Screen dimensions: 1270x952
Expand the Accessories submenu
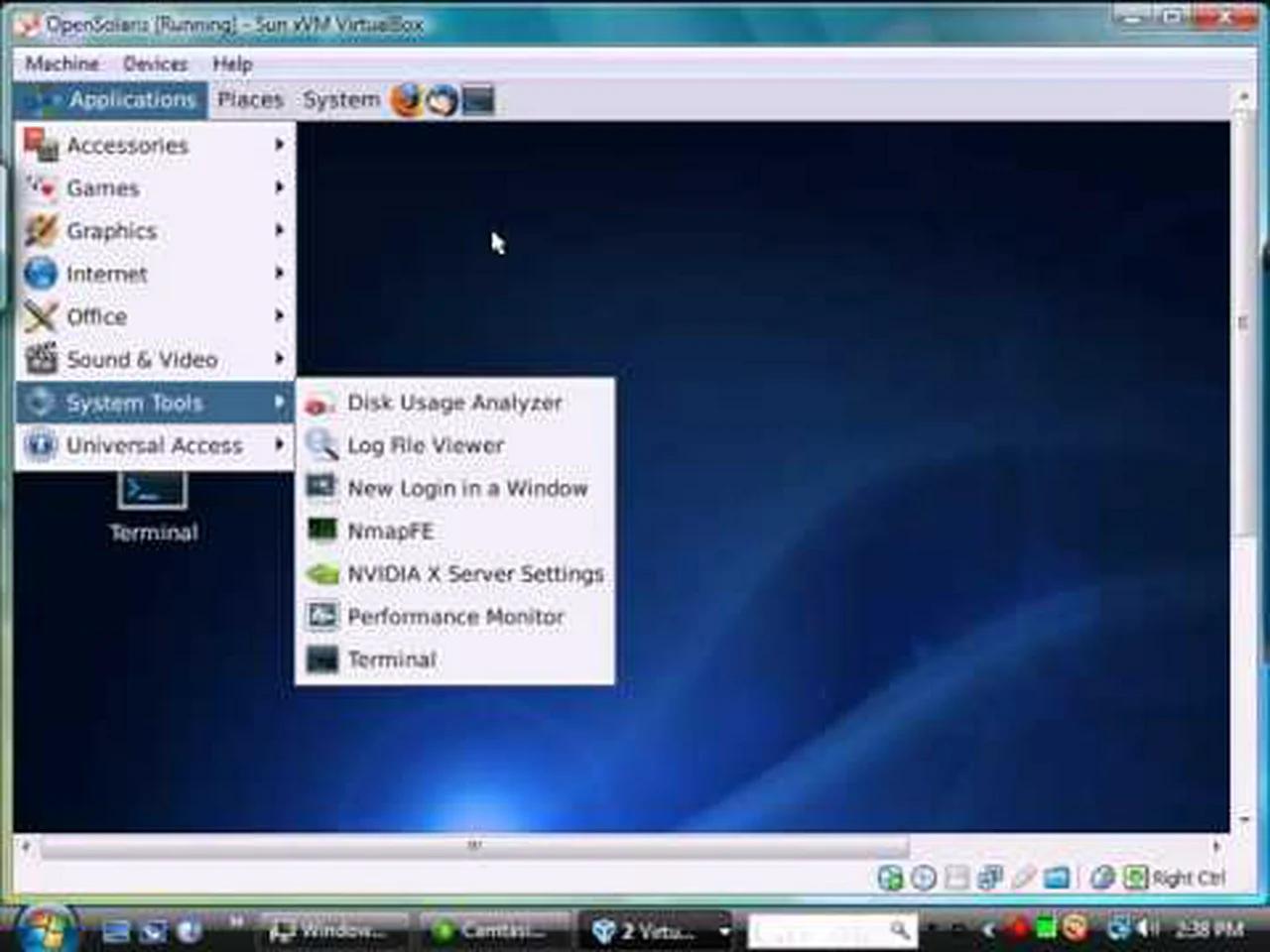tap(127, 146)
